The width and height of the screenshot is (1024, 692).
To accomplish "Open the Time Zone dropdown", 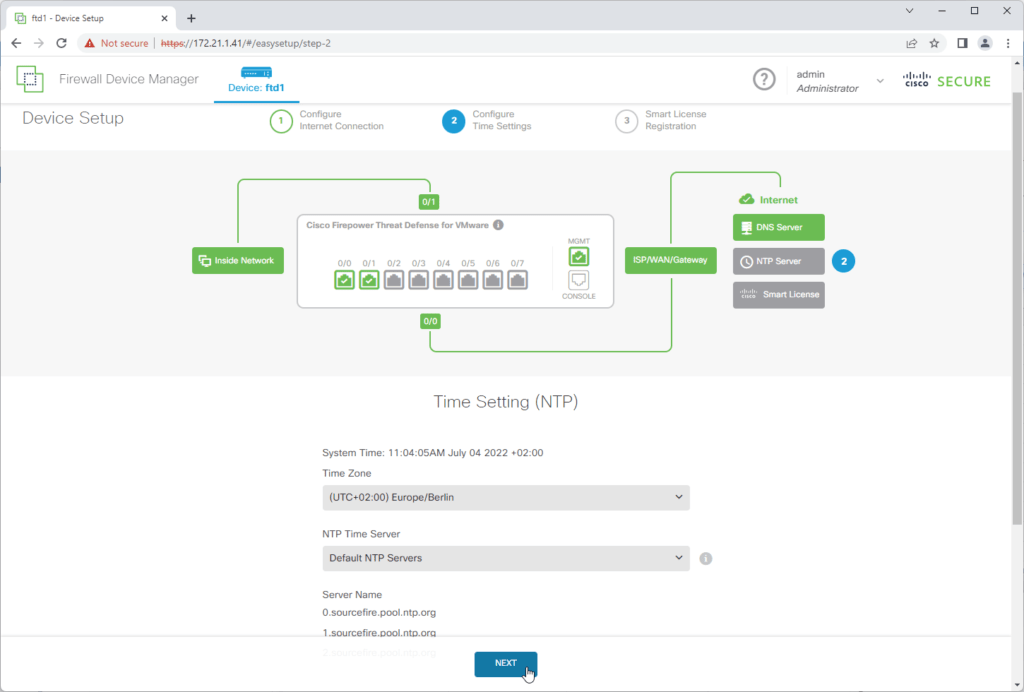I will click(505, 497).
